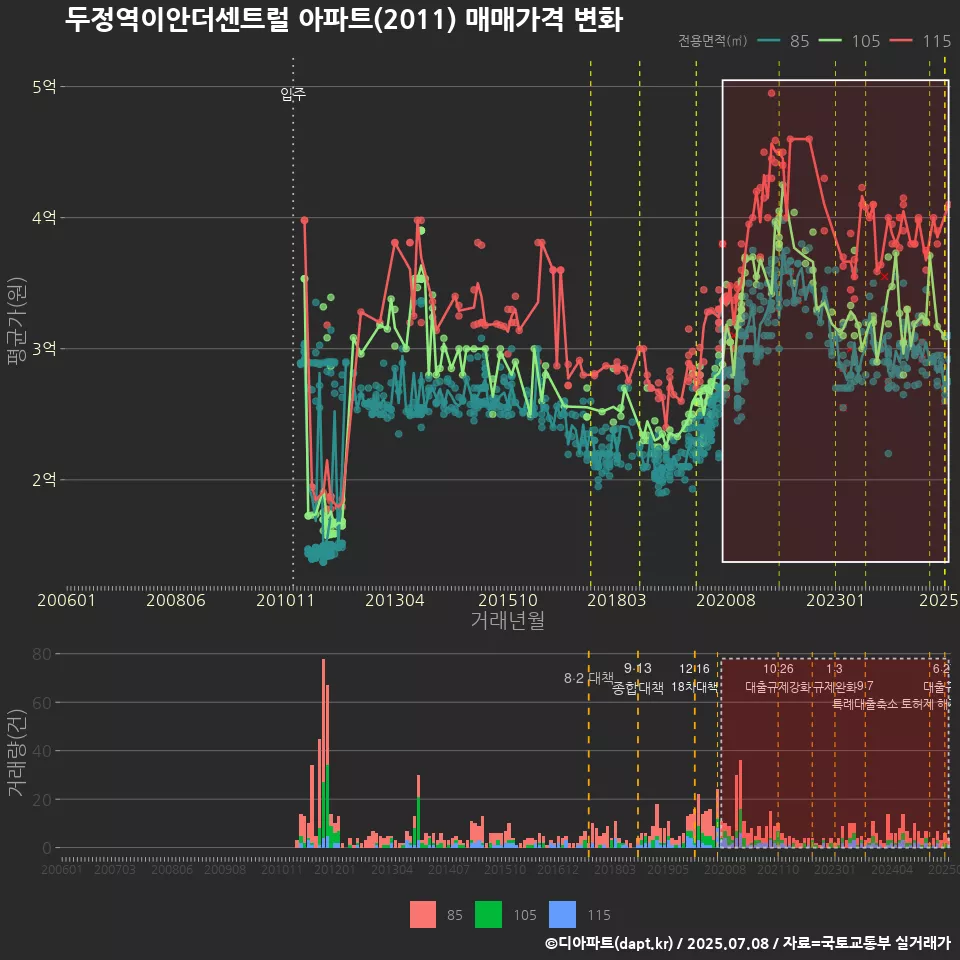Click the 12·16 18차대책 policy annotation
Image resolution: width=960 pixels, height=960 pixels.
point(694,678)
